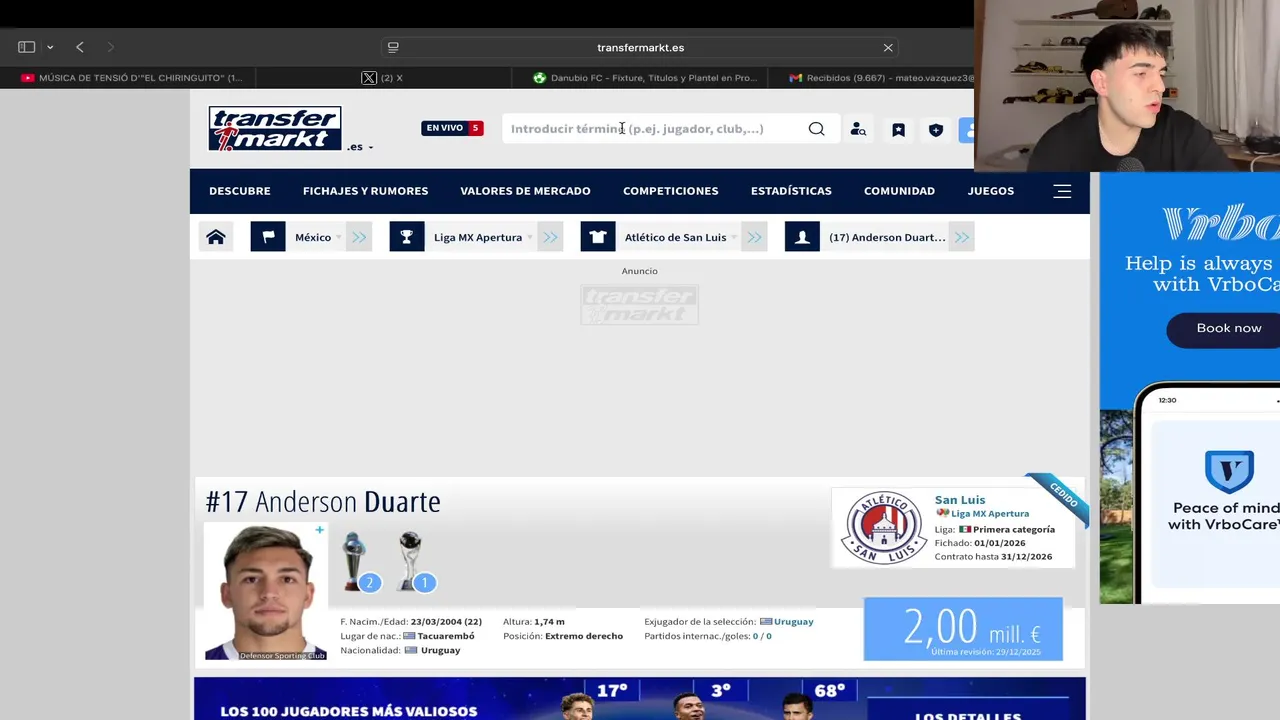This screenshot has width=1280, height=720.
Task: Click the double arrow after México breadcrumb
Action: 359,237
